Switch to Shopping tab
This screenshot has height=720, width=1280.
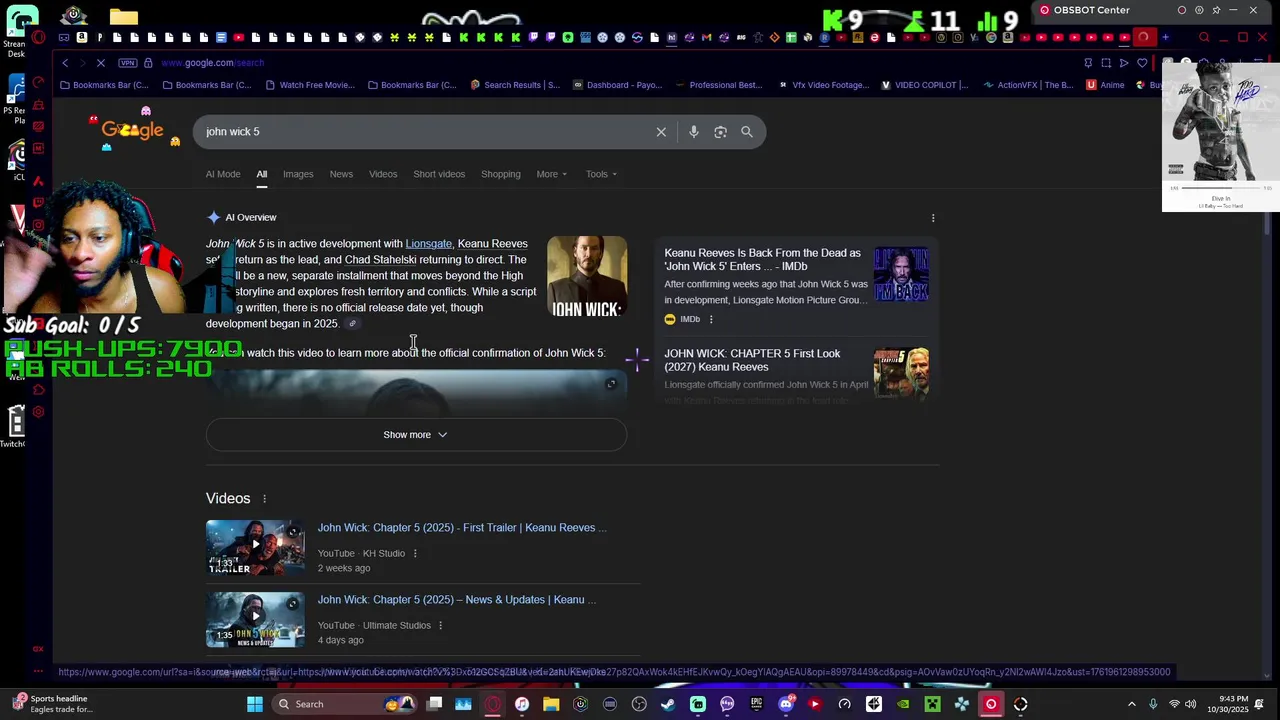(x=501, y=174)
